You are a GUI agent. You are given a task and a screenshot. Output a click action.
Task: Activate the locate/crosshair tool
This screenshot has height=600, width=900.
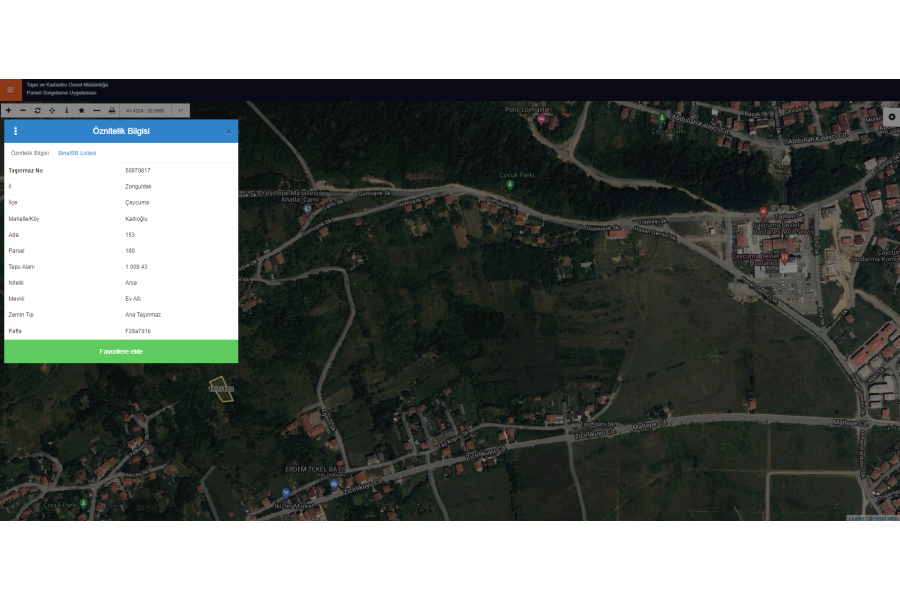pyautogui.click(x=52, y=110)
